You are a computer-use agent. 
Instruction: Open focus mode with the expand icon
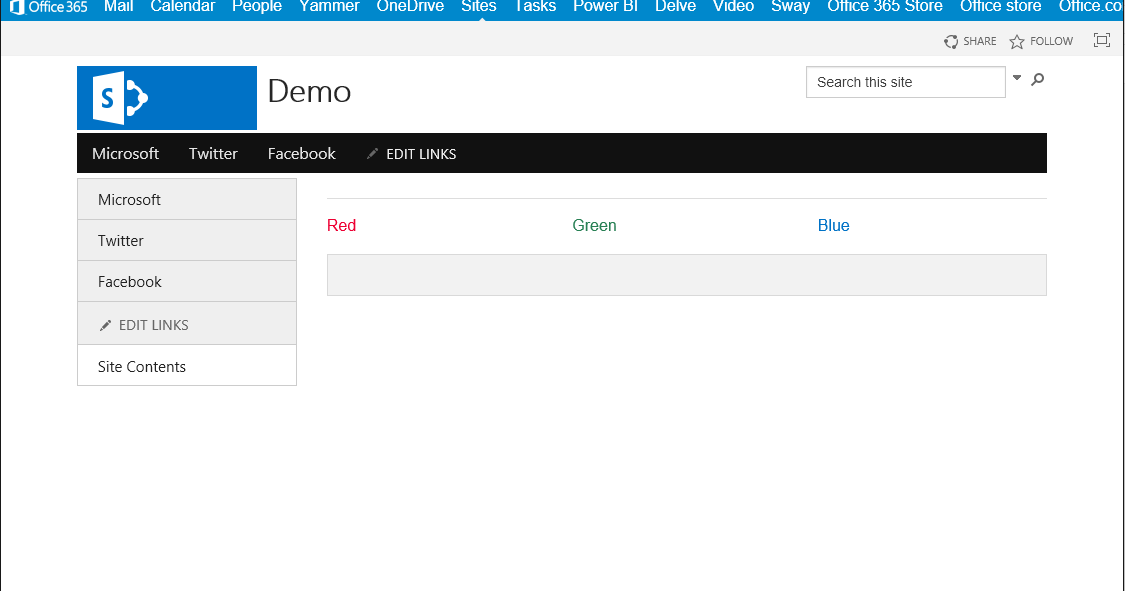point(1102,40)
